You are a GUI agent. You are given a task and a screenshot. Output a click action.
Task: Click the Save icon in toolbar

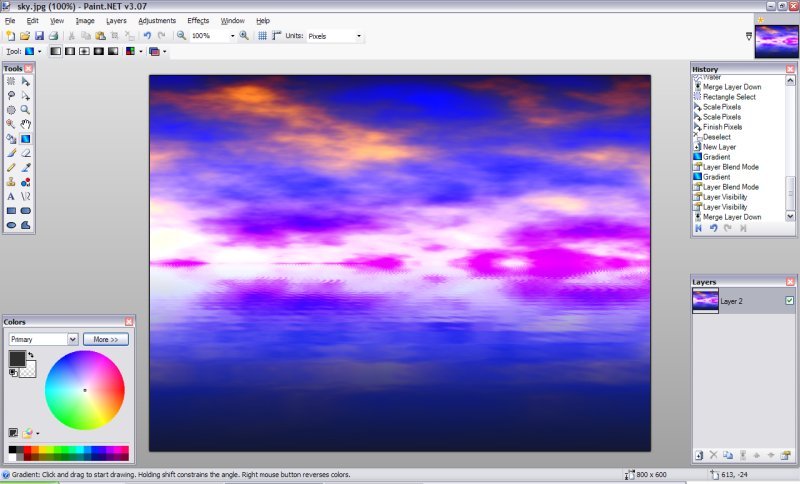click(x=39, y=35)
